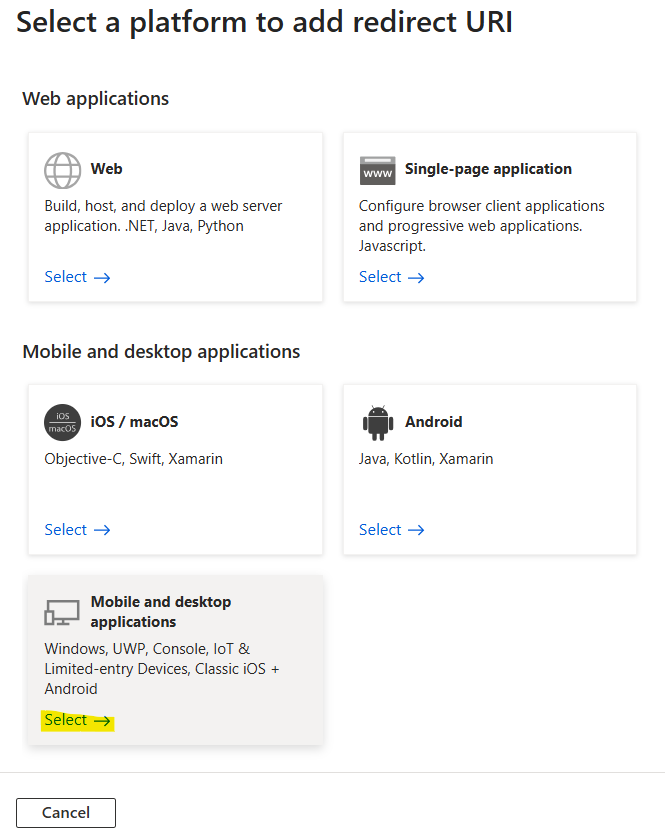
Task: Click the iOS / macOS card title
Action: coord(134,422)
